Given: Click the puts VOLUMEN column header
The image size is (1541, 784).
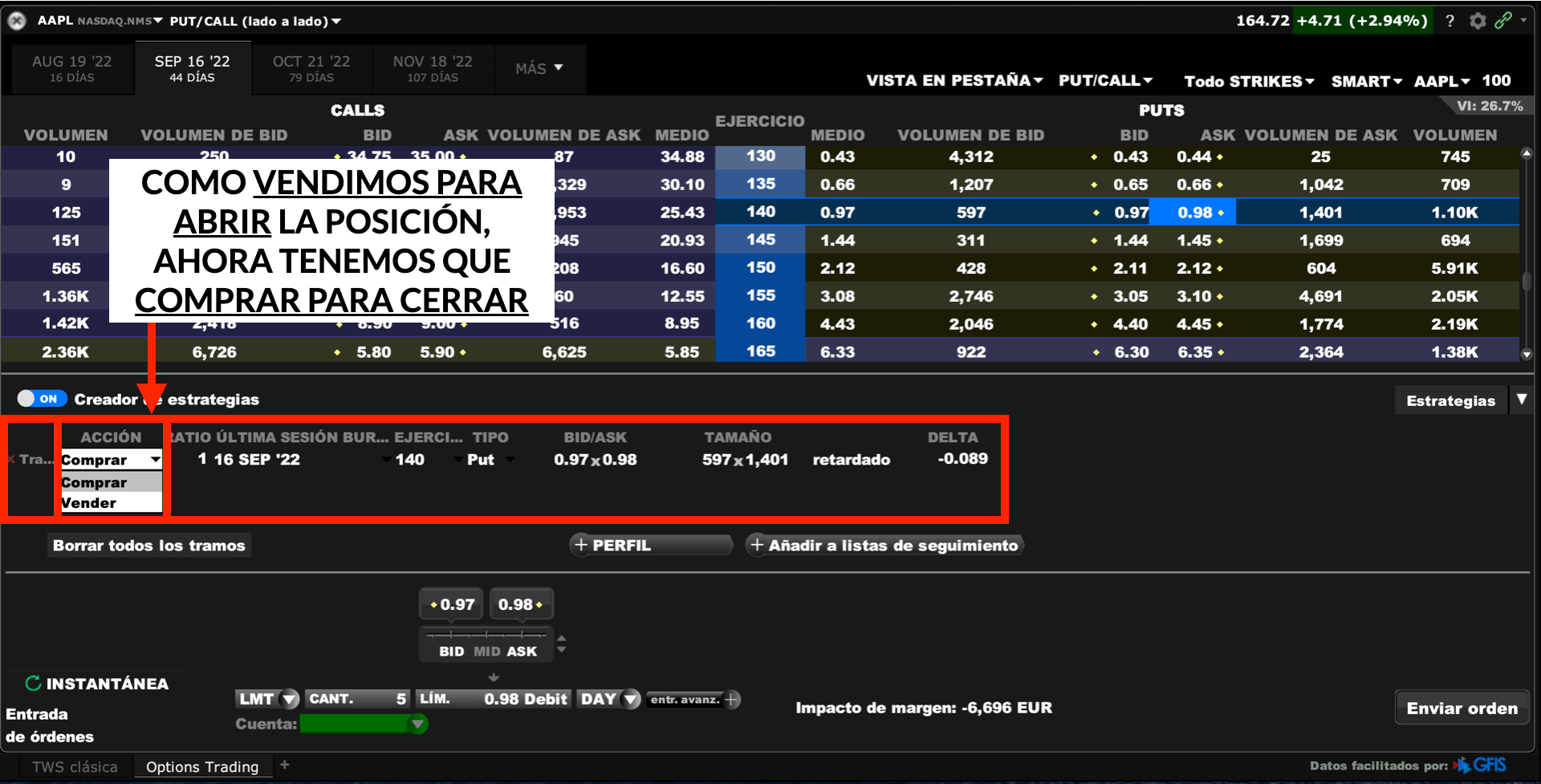Looking at the screenshot, I should click(x=1454, y=135).
